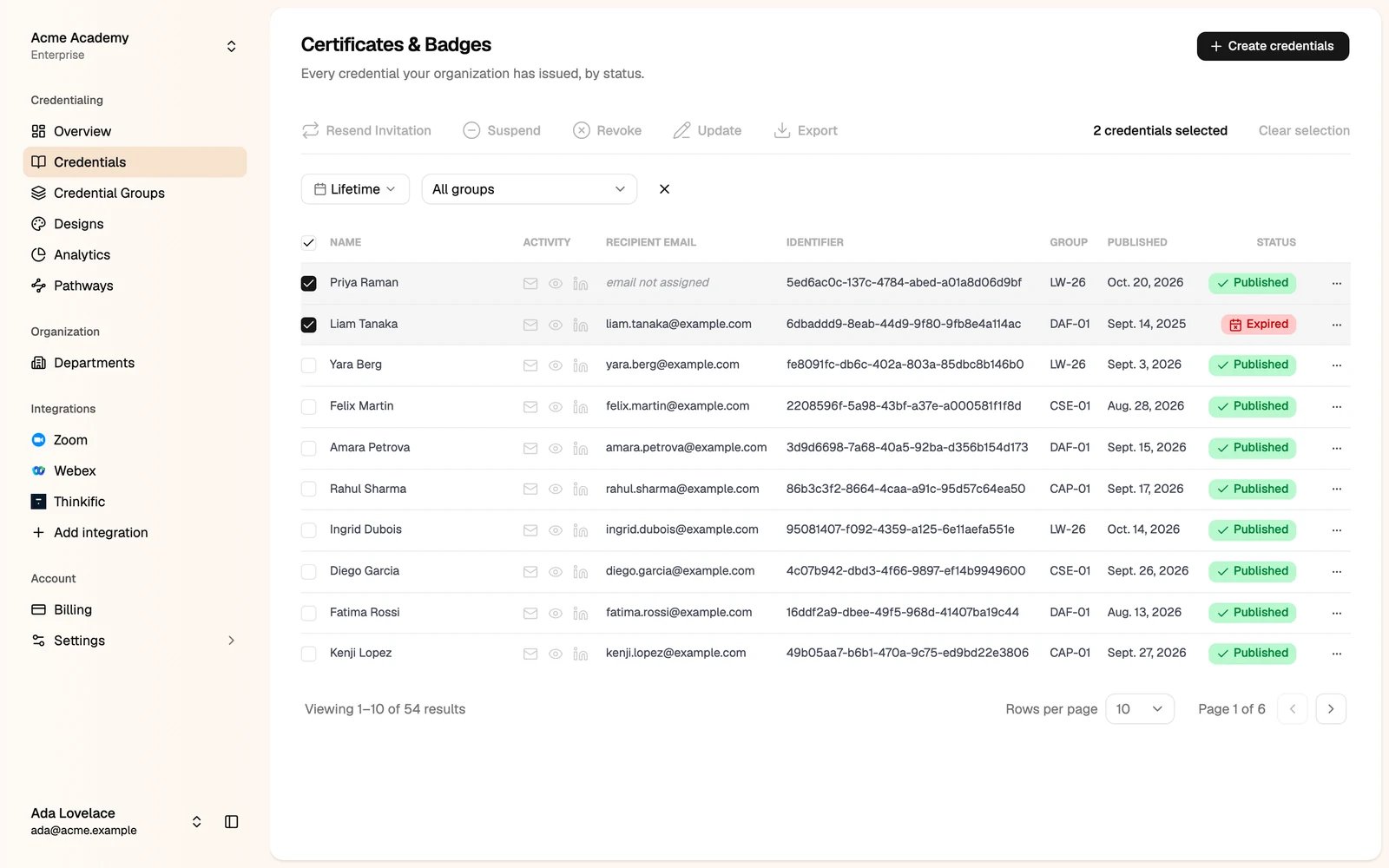Click the mail icon in Diego Garcia's row
This screenshot has height=868, width=1389.
pos(530,572)
